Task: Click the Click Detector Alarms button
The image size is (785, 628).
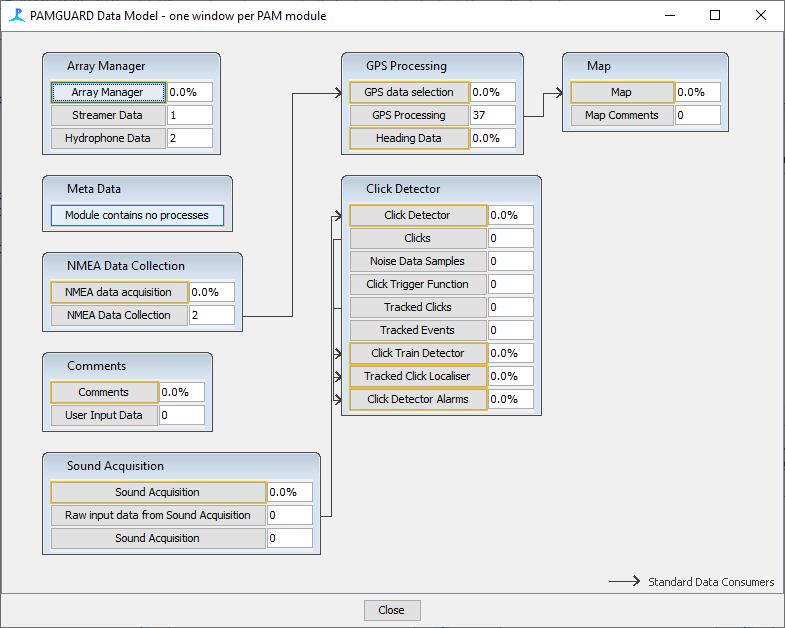Action: (418, 399)
